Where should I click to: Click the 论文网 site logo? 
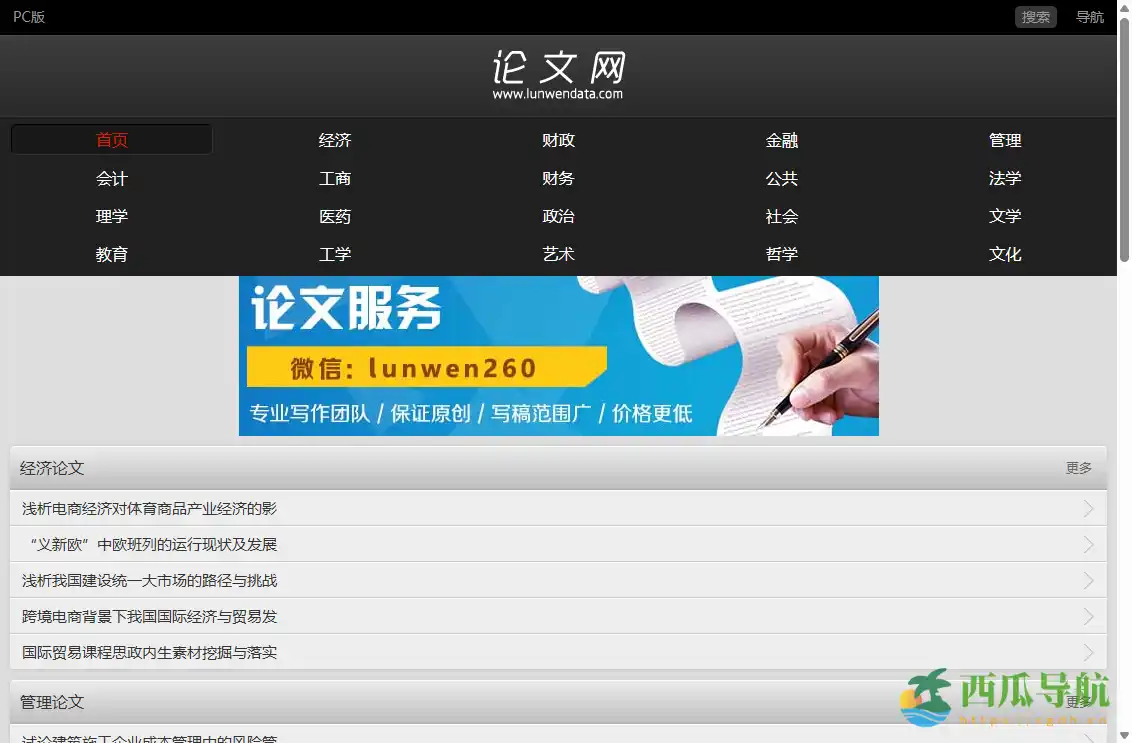click(x=558, y=75)
